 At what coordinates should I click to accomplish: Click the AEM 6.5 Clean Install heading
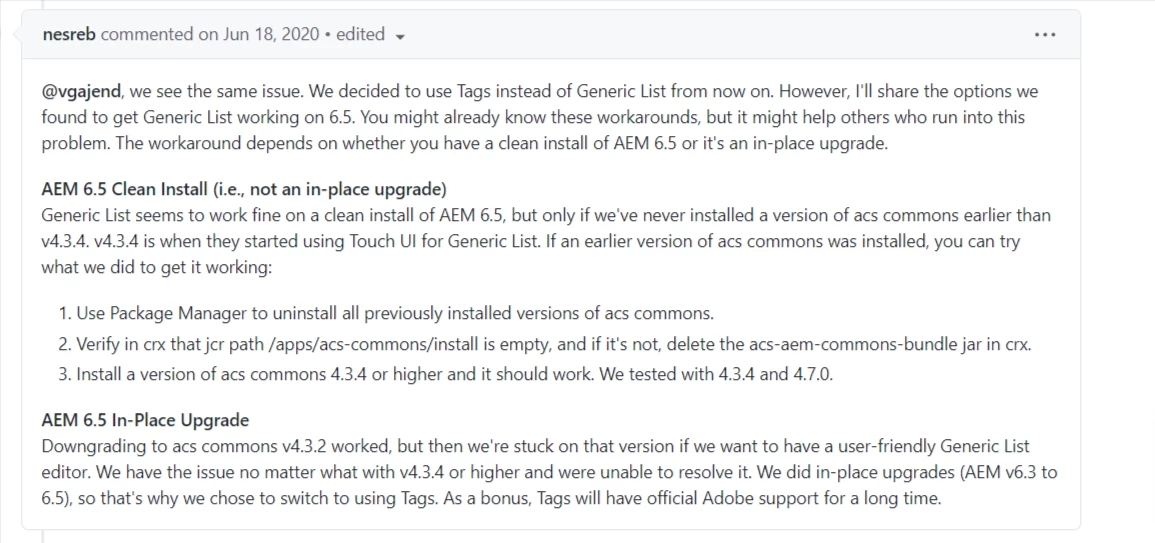(245, 189)
